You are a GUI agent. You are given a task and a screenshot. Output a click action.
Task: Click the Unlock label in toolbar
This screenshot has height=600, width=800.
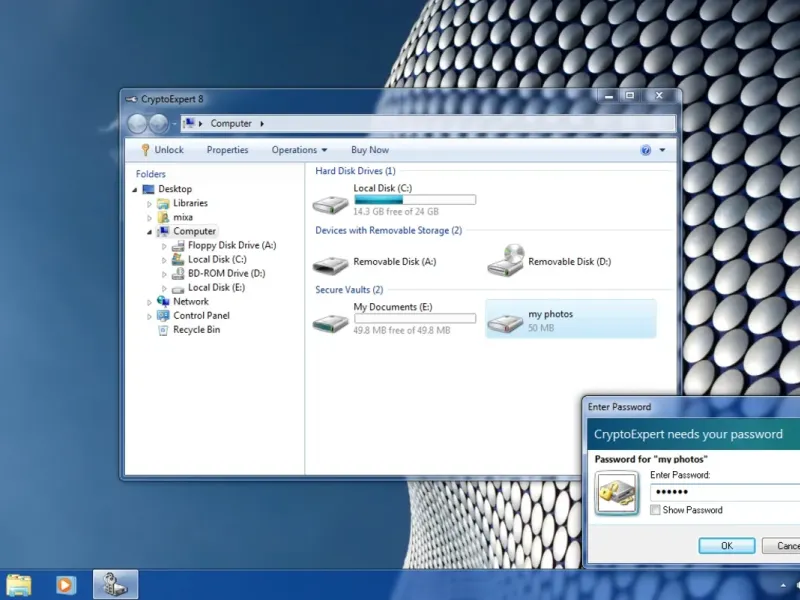pyautogui.click(x=169, y=150)
